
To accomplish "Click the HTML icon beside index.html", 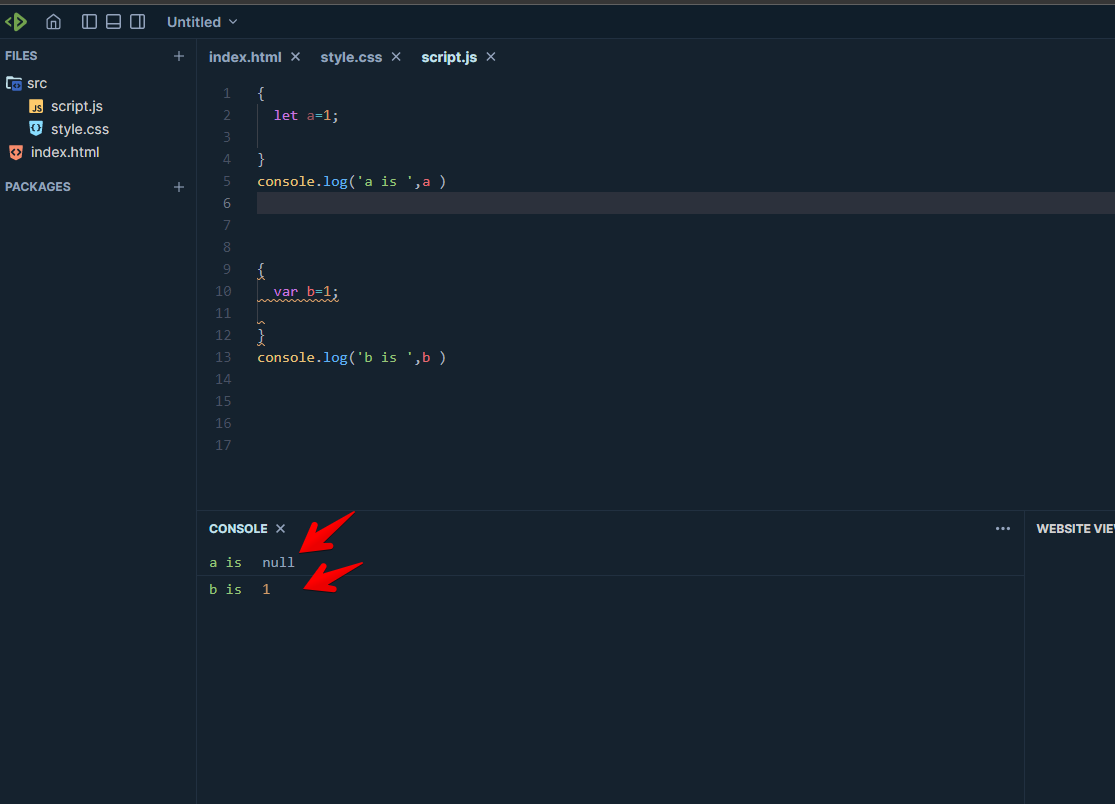I will (15, 151).
